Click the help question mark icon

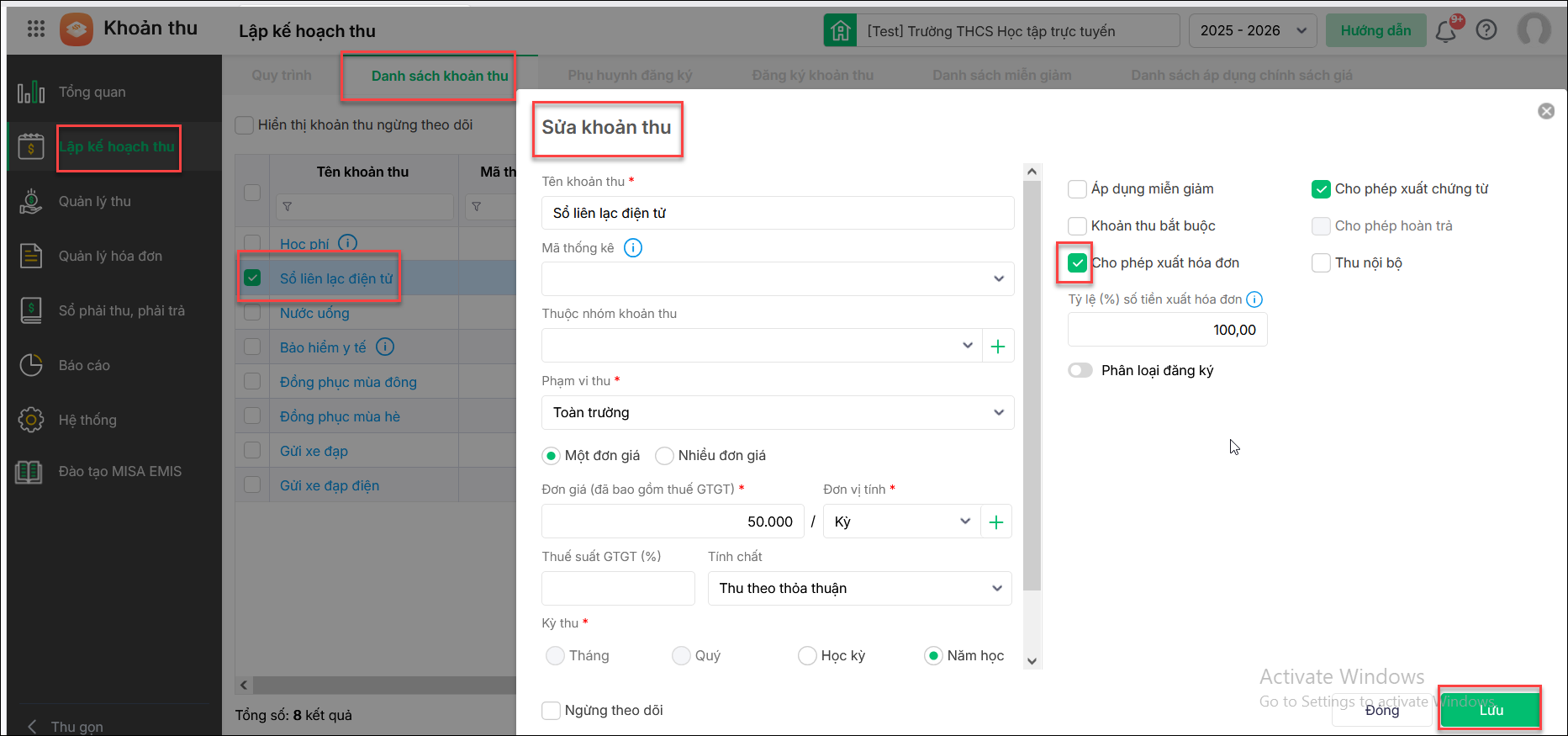(x=1486, y=30)
